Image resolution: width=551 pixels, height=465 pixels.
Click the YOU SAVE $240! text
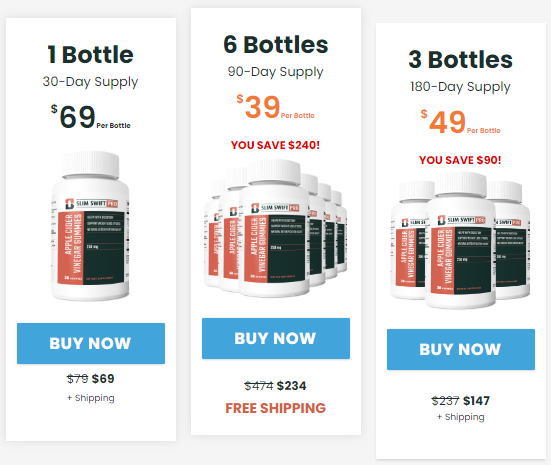click(x=276, y=145)
